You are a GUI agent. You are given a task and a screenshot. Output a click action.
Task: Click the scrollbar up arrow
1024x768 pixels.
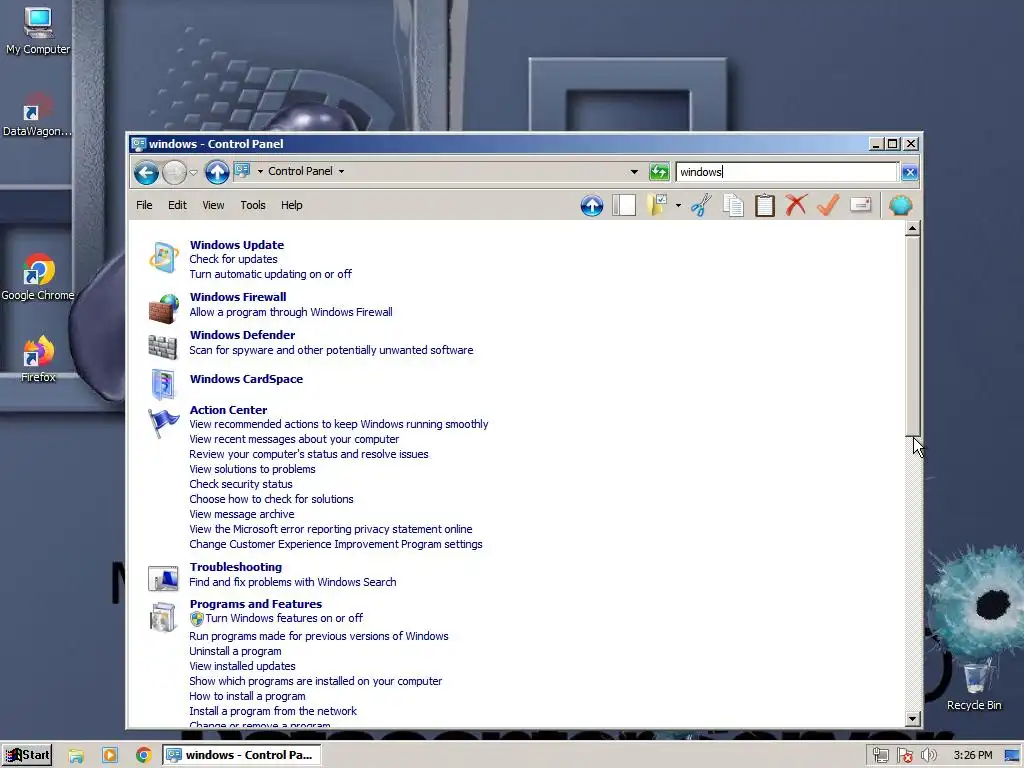coord(913,228)
